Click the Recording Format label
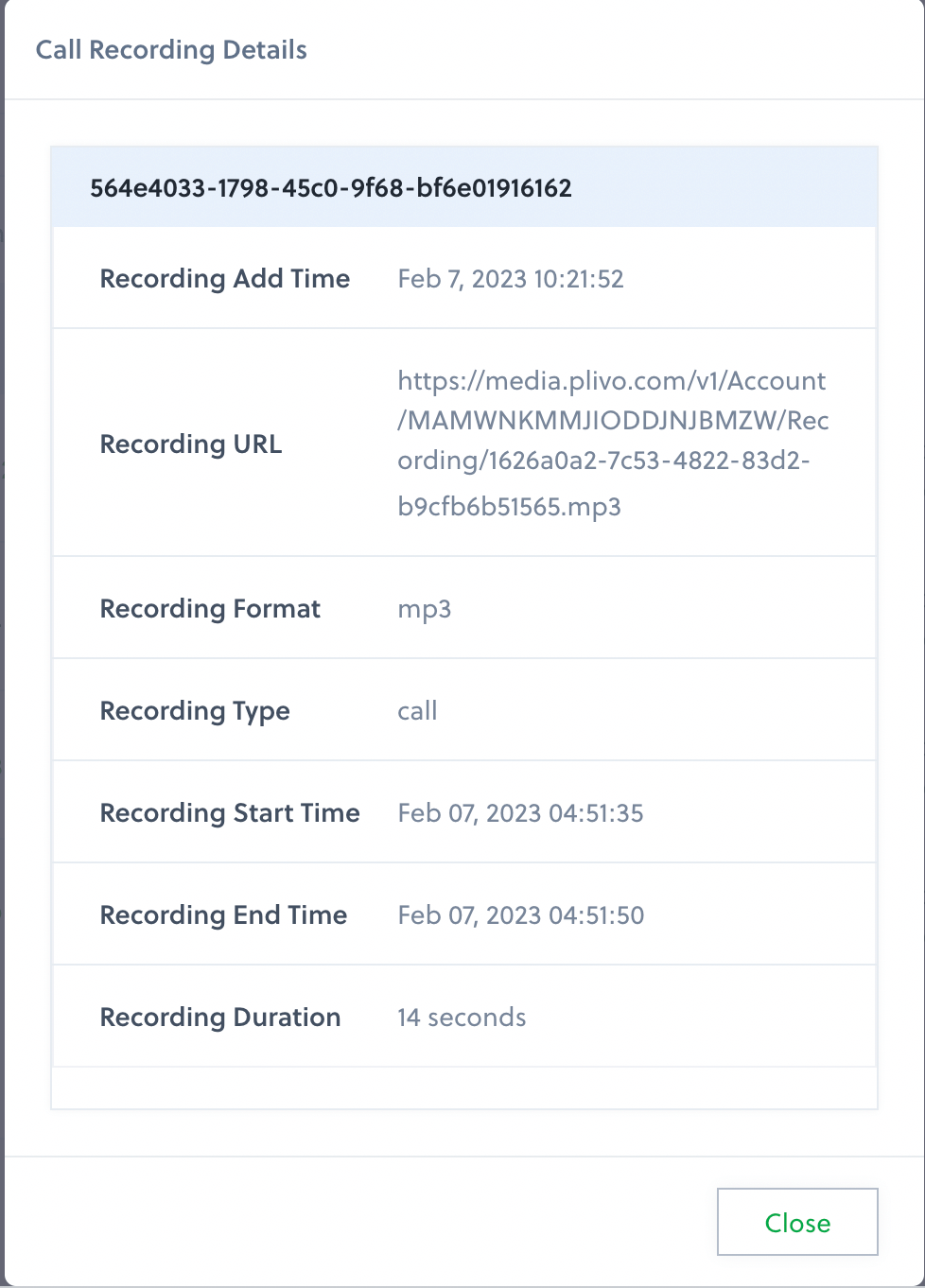The height and width of the screenshot is (1288, 925). coord(209,608)
